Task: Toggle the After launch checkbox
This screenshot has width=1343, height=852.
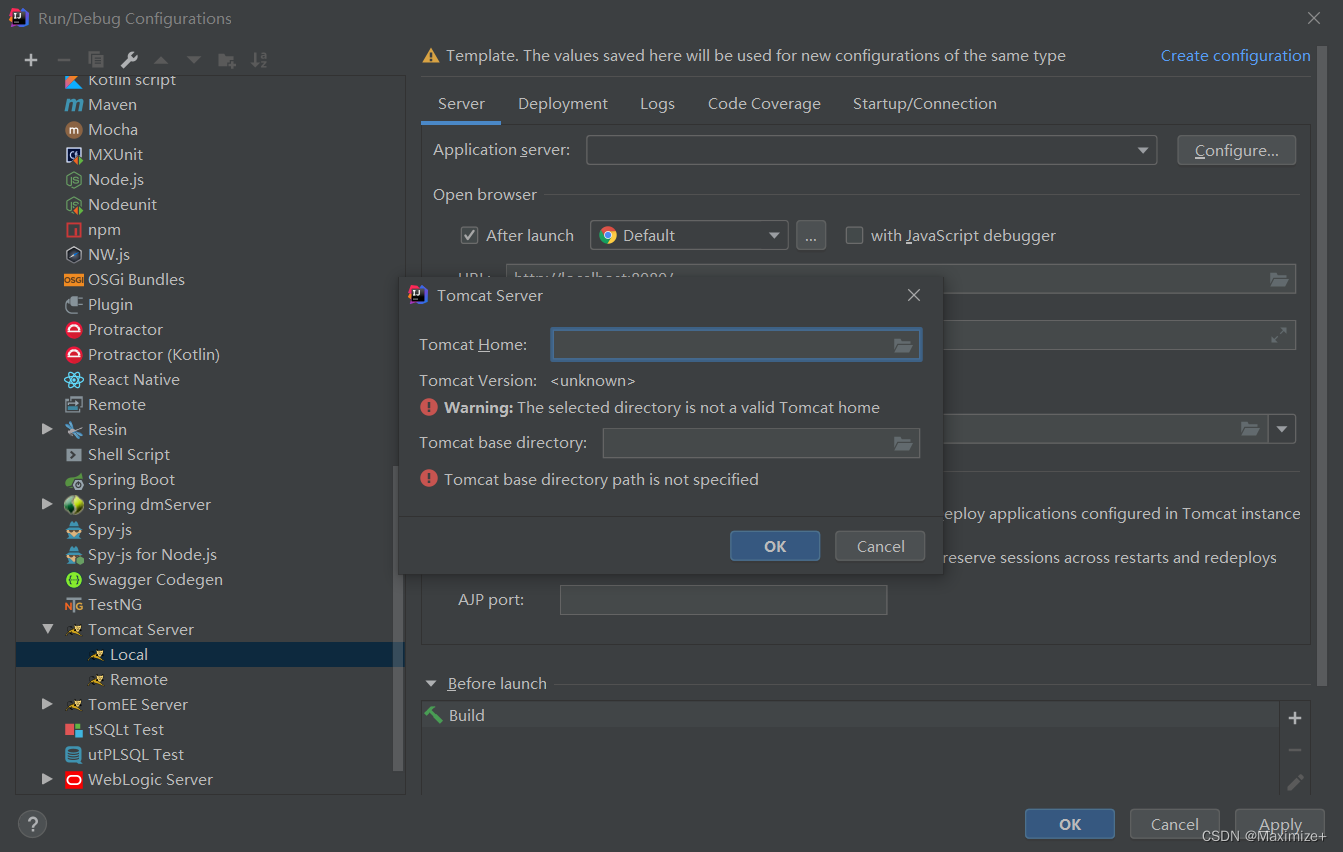Action: (469, 236)
